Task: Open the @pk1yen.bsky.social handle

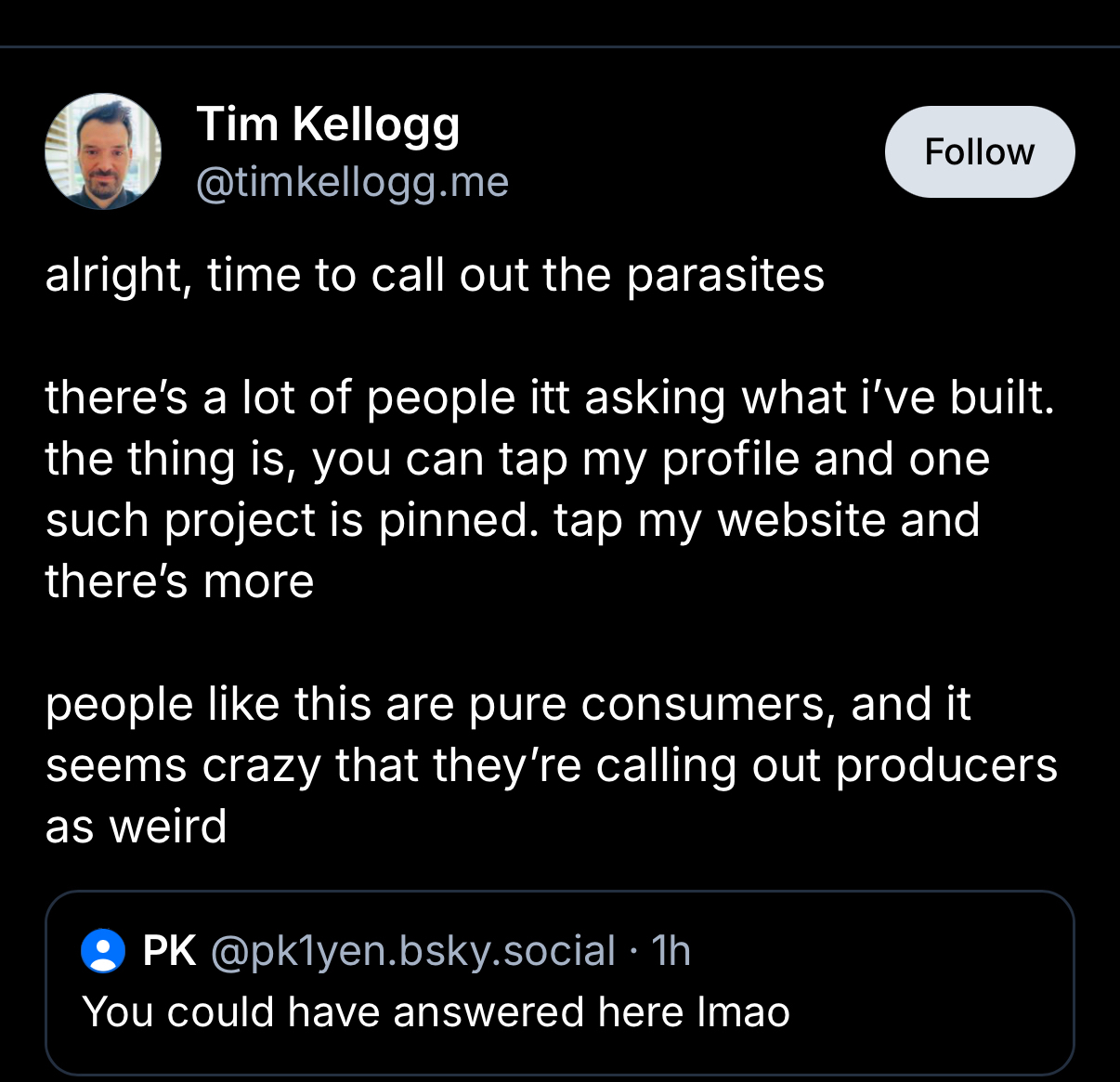Action: click(413, 951)
